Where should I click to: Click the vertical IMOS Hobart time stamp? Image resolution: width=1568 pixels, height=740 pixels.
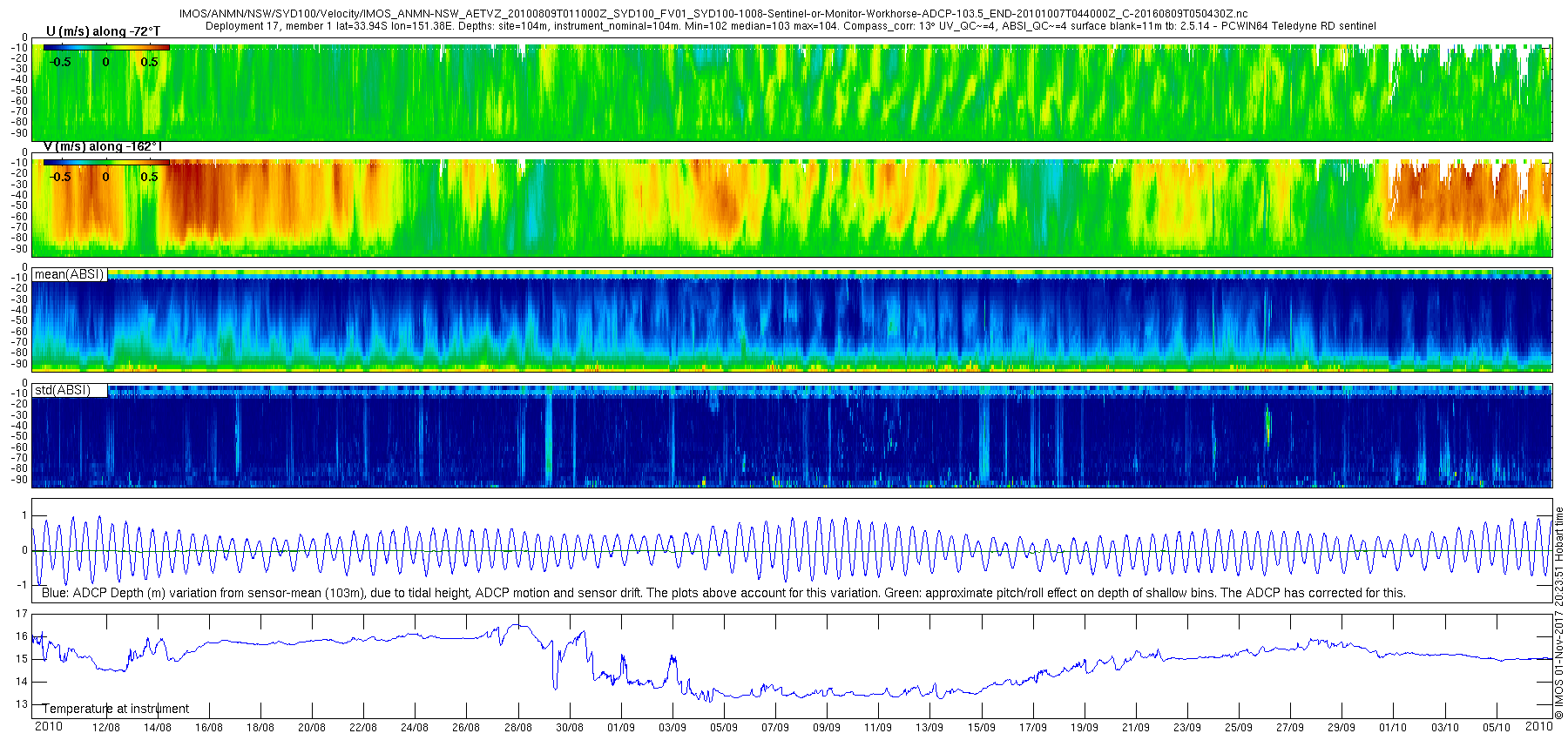pyautogui.click(x=1559, y=615)
